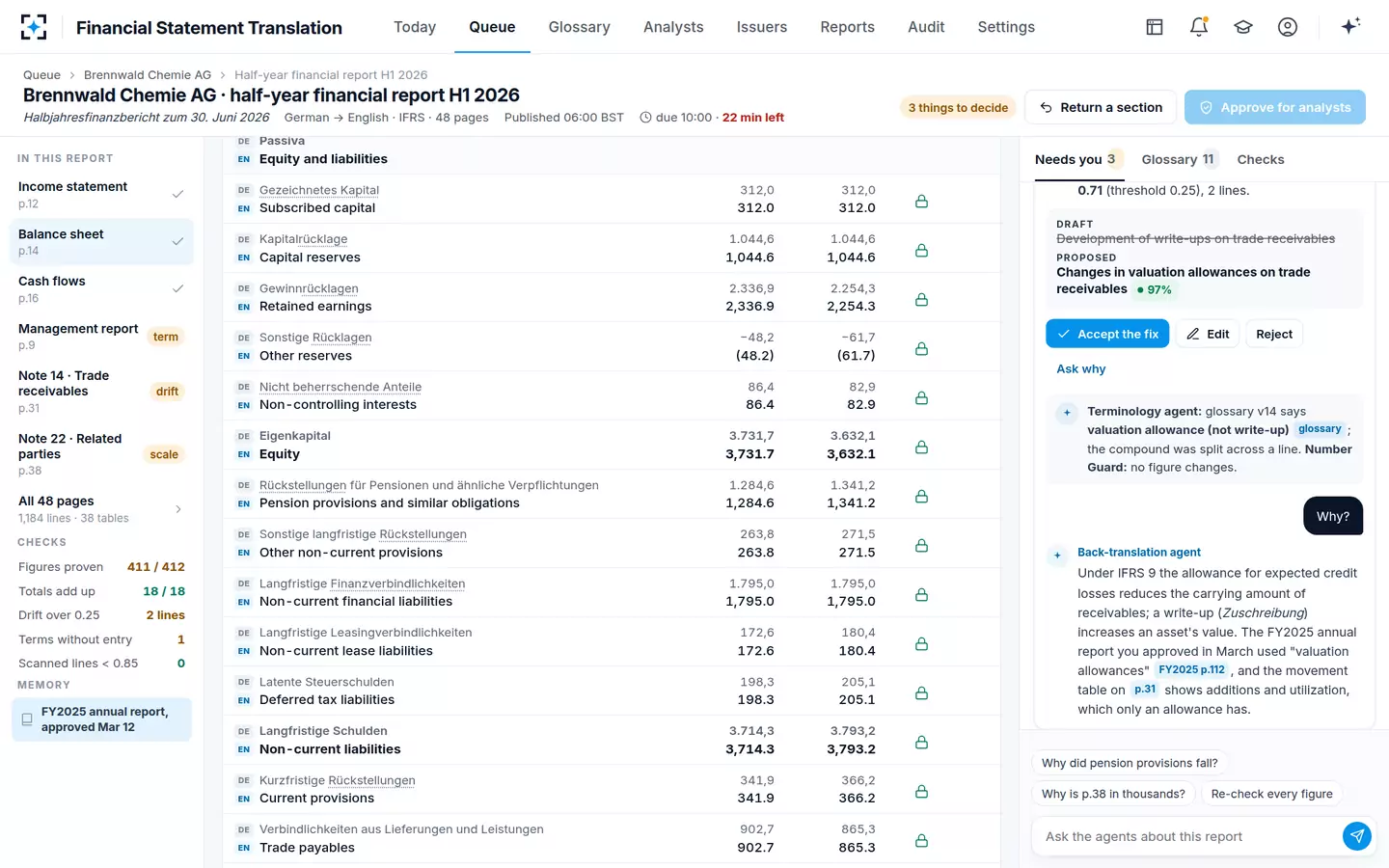This screenshot has height=868, width=1389.
Task: Click Ask why link
Action: tap(1080, 368)
